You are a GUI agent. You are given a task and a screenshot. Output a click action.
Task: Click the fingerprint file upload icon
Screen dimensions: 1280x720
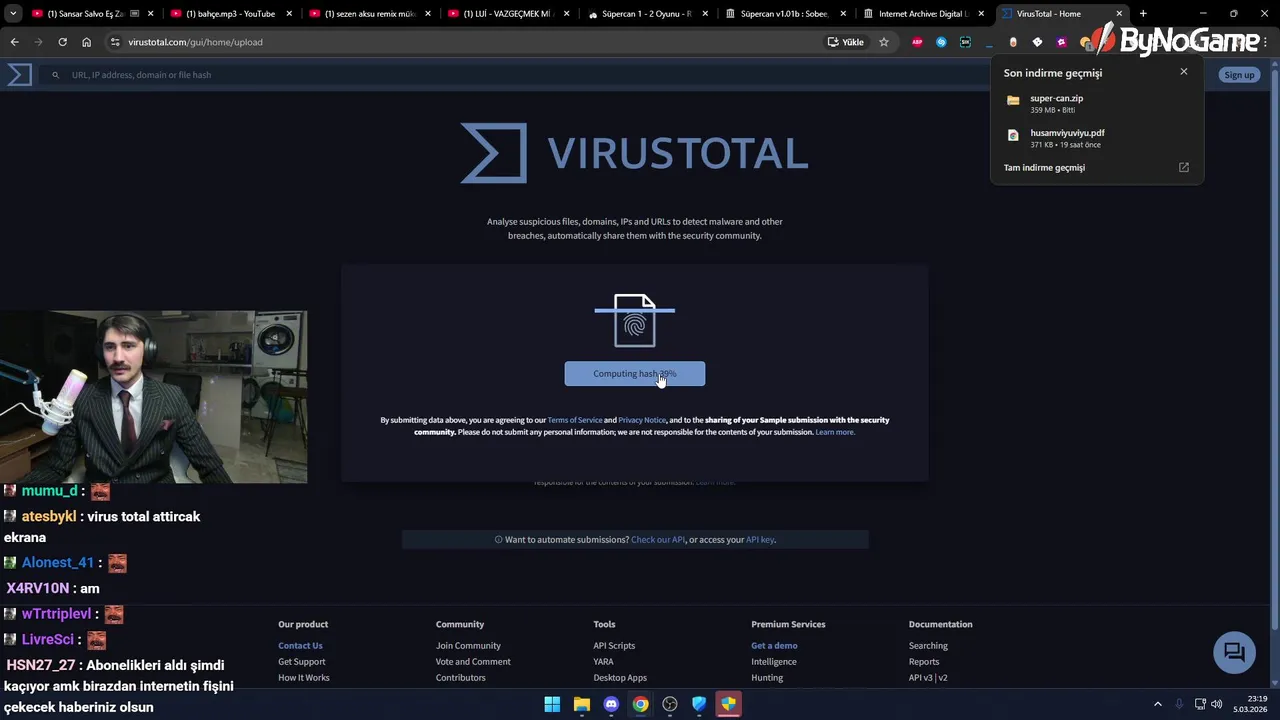click(x=635, y=320)
